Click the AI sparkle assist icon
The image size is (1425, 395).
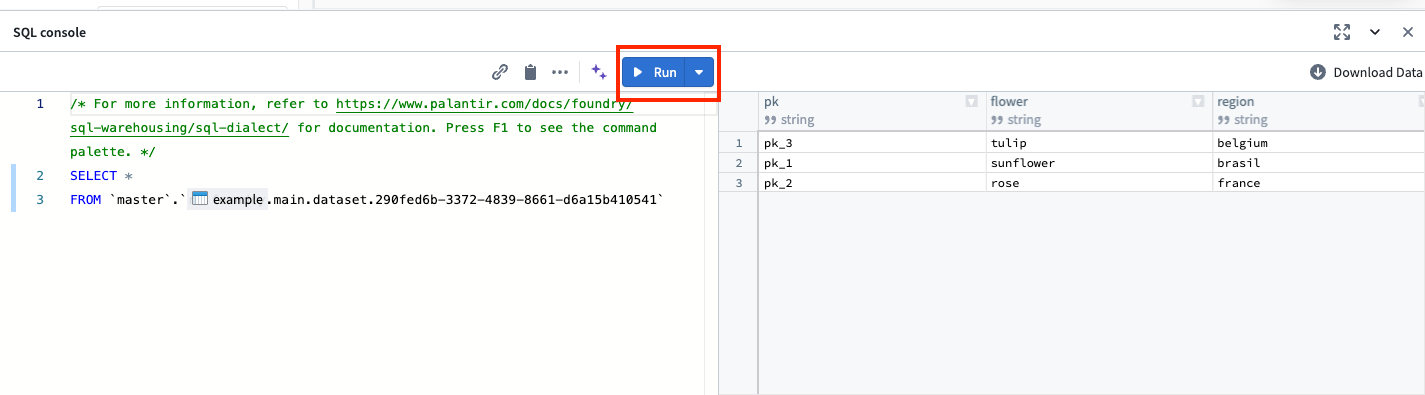pyautogui.click(x=598, y=72)
